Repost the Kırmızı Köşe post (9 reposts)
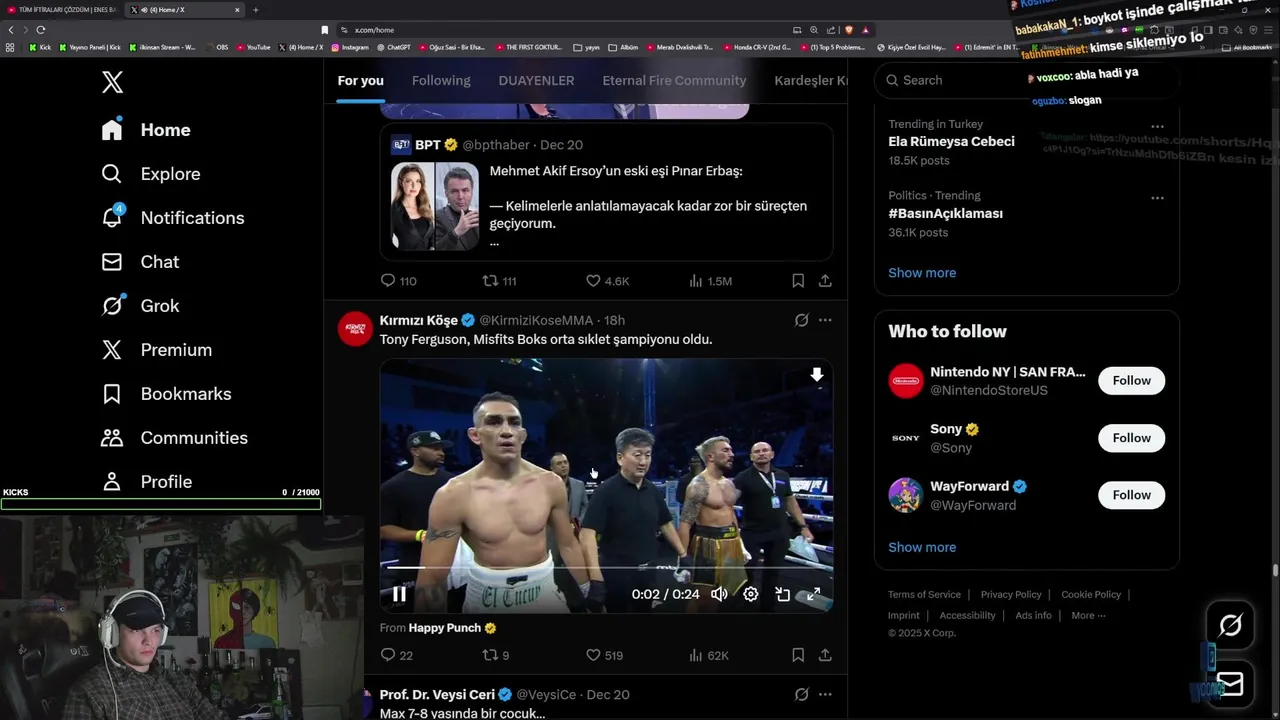The height and width of the screenshot is (720, 1280). [x=496, y=655]
